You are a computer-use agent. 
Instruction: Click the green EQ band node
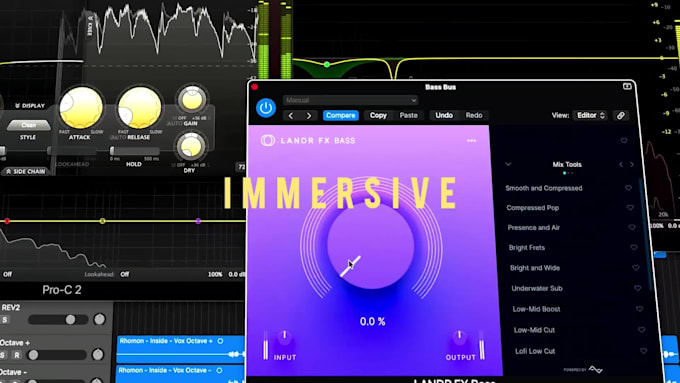point(327,65)
